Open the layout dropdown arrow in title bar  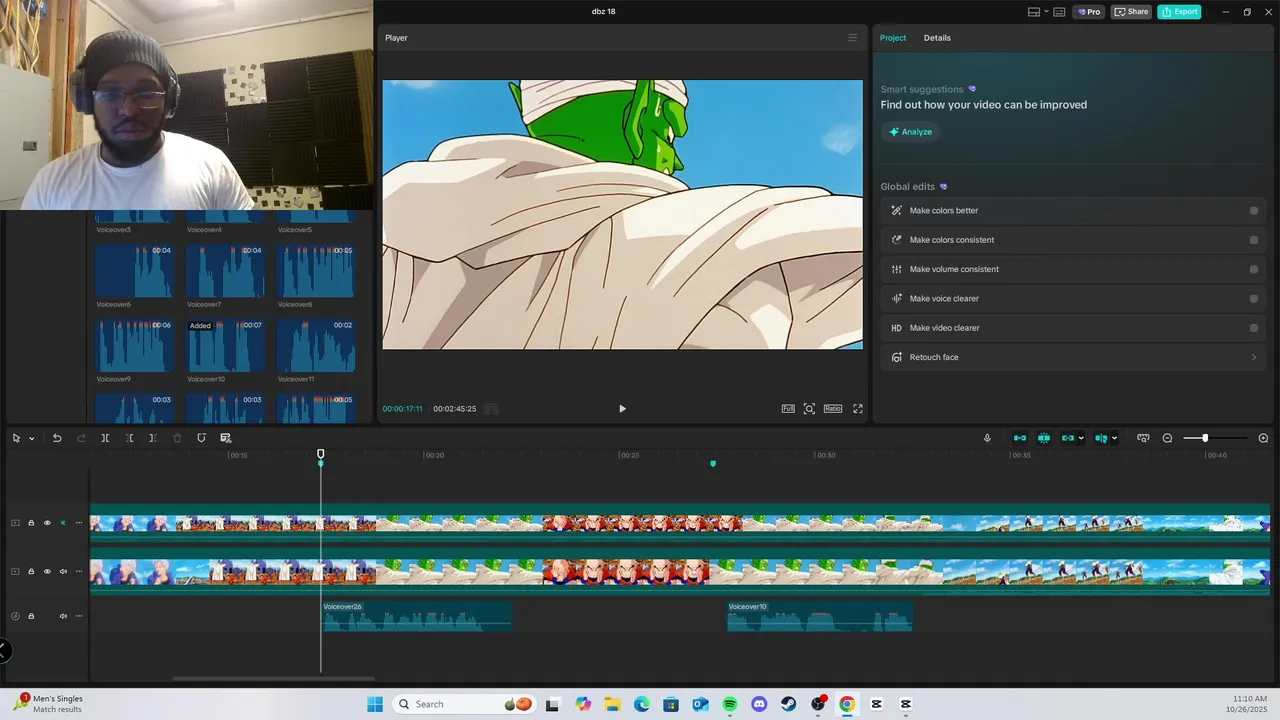(x=1046, y=12)
